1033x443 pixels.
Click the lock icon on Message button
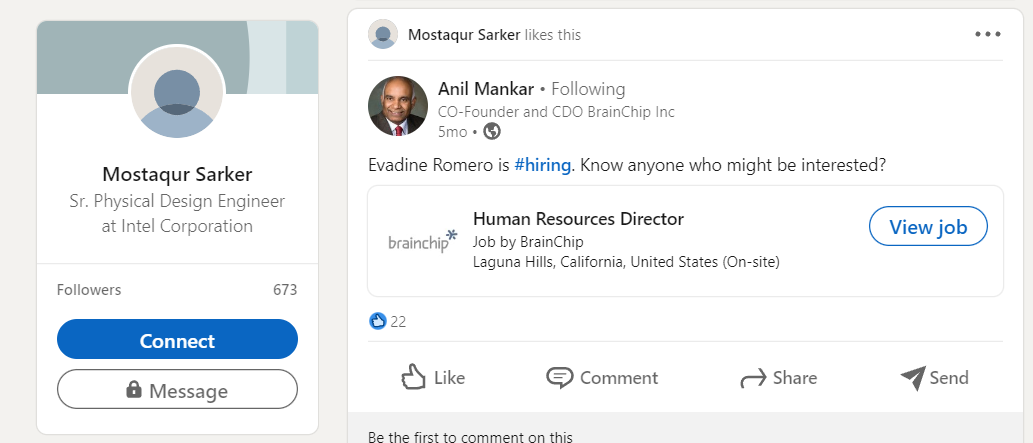(x=134, y=390)
